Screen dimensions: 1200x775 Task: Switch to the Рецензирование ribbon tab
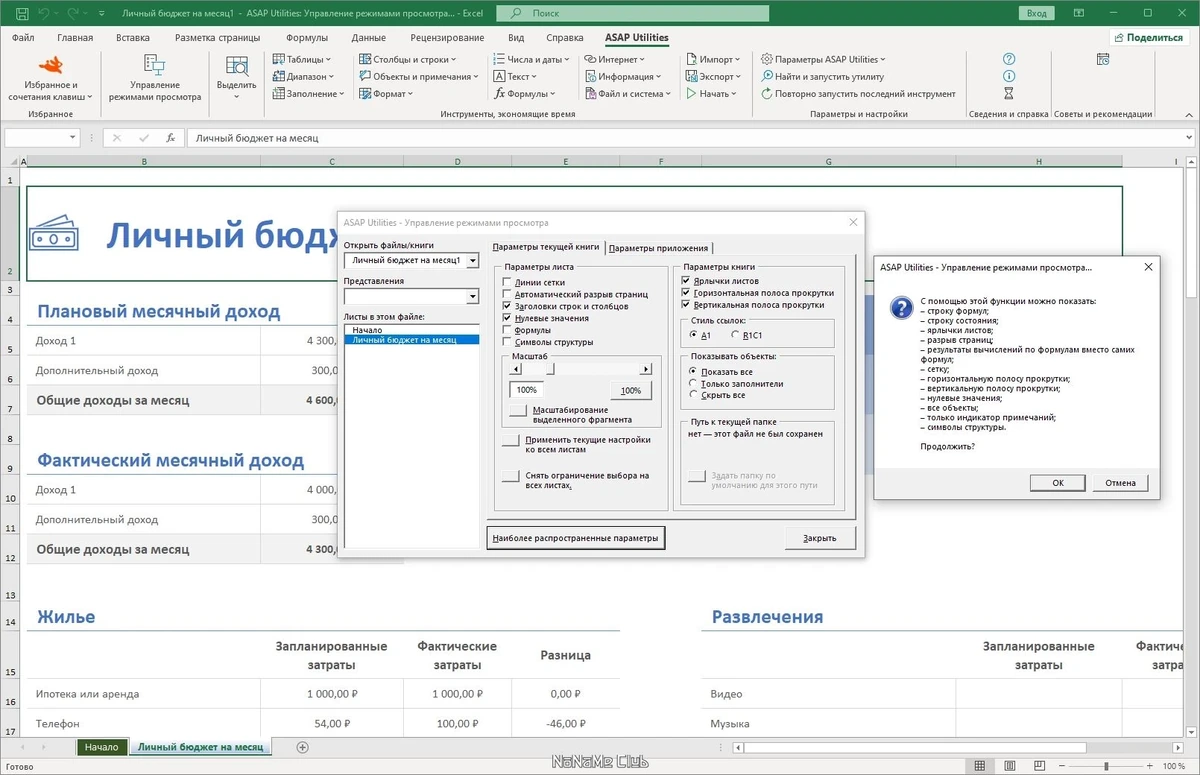pos(447,37)
